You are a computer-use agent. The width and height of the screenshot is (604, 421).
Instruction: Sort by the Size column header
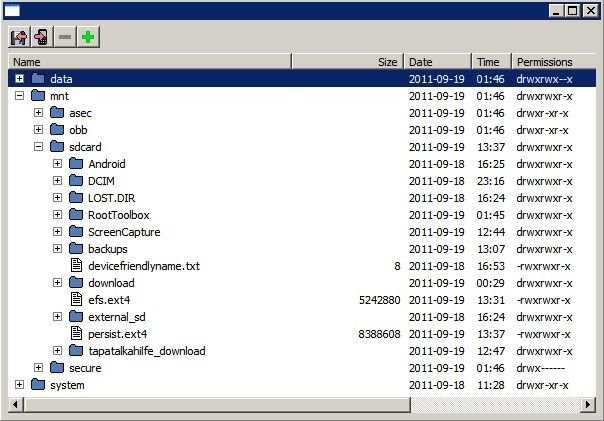point(348,62)
